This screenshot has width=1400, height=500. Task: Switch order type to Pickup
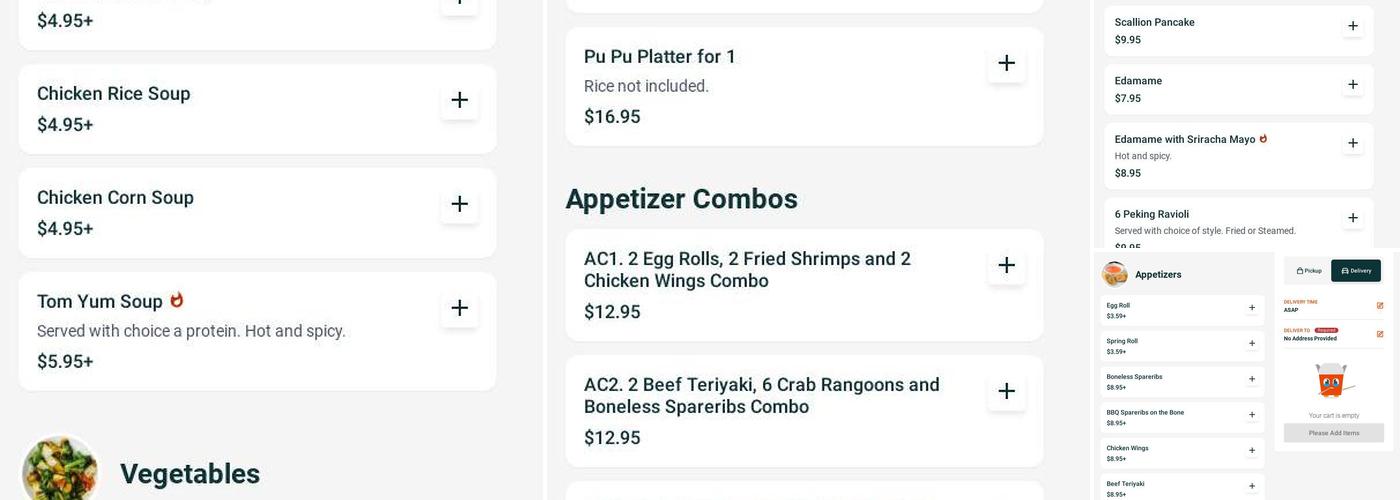point(1309,271)
